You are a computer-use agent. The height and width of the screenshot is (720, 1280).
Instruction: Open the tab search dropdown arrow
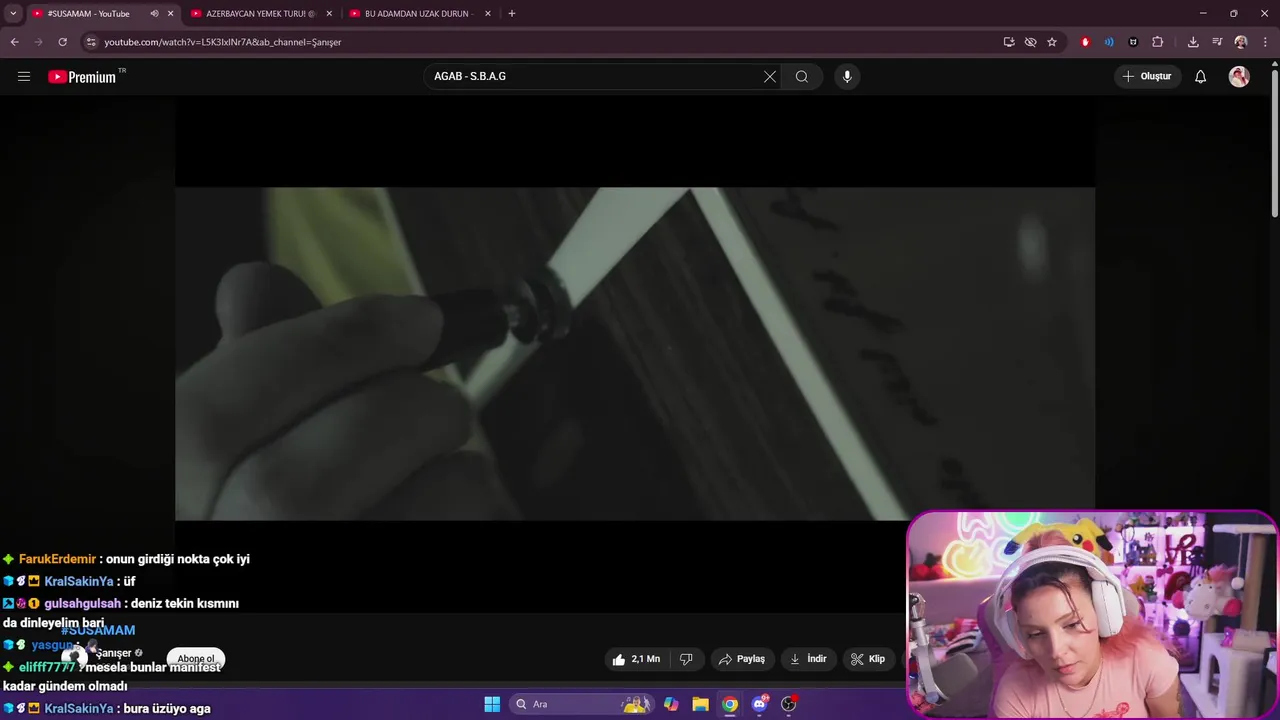[13, 14]
